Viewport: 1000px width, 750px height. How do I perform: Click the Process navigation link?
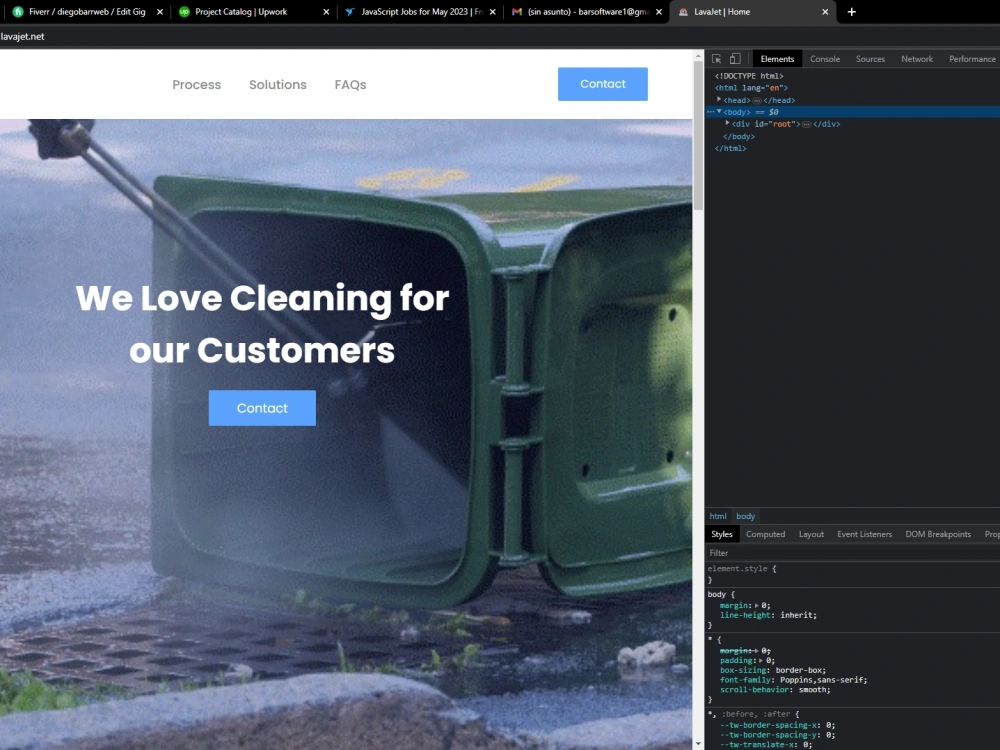(x=196, y=84)
